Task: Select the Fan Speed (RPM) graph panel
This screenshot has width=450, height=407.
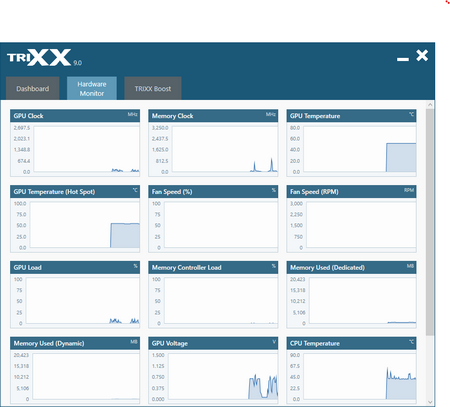Action: click(351, 219)
